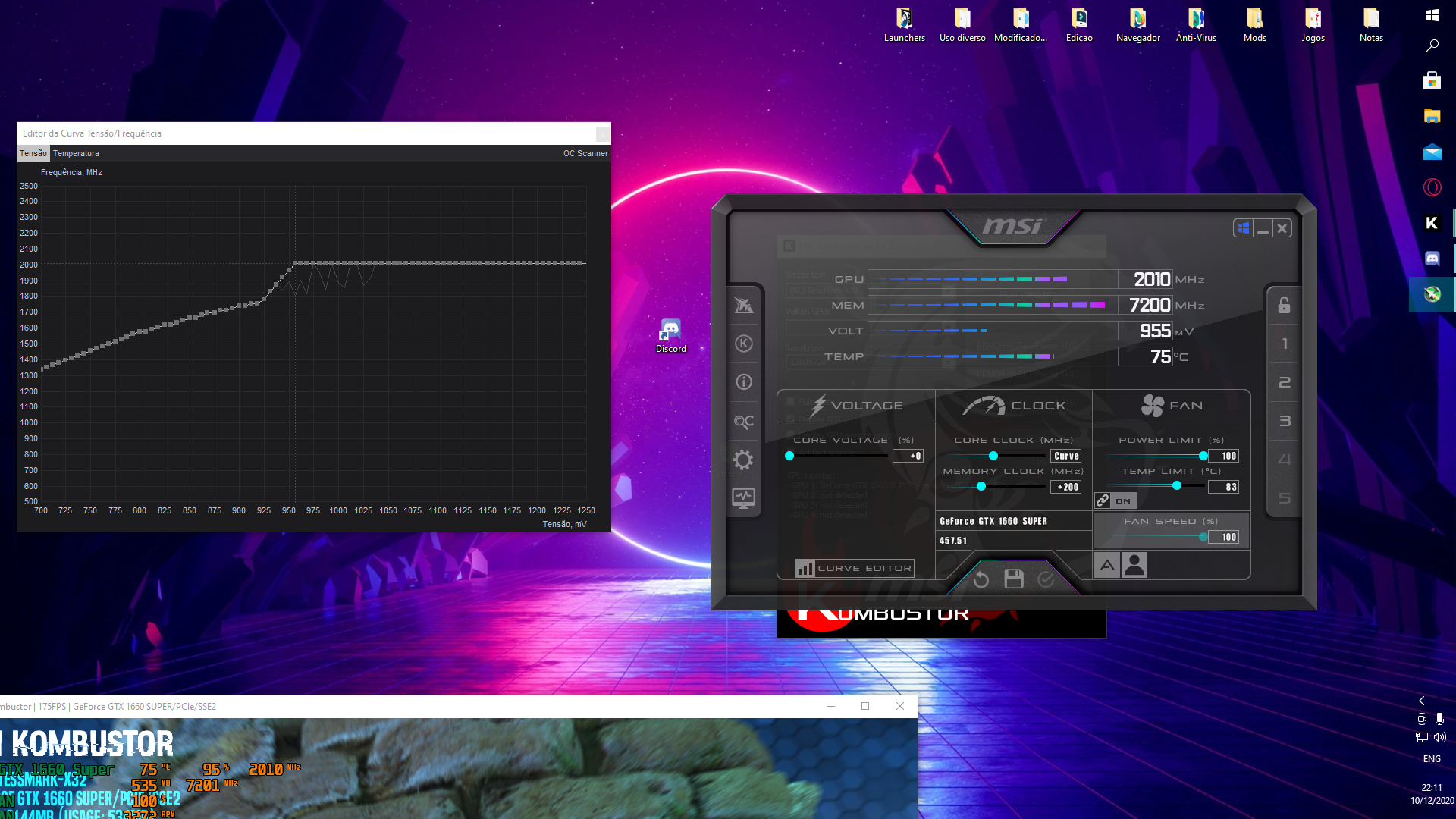This screenshot has height=819, width=1456.
Task: Click the GeForce GTX 1660 SUPER GPU name
Action: (993, 521)
